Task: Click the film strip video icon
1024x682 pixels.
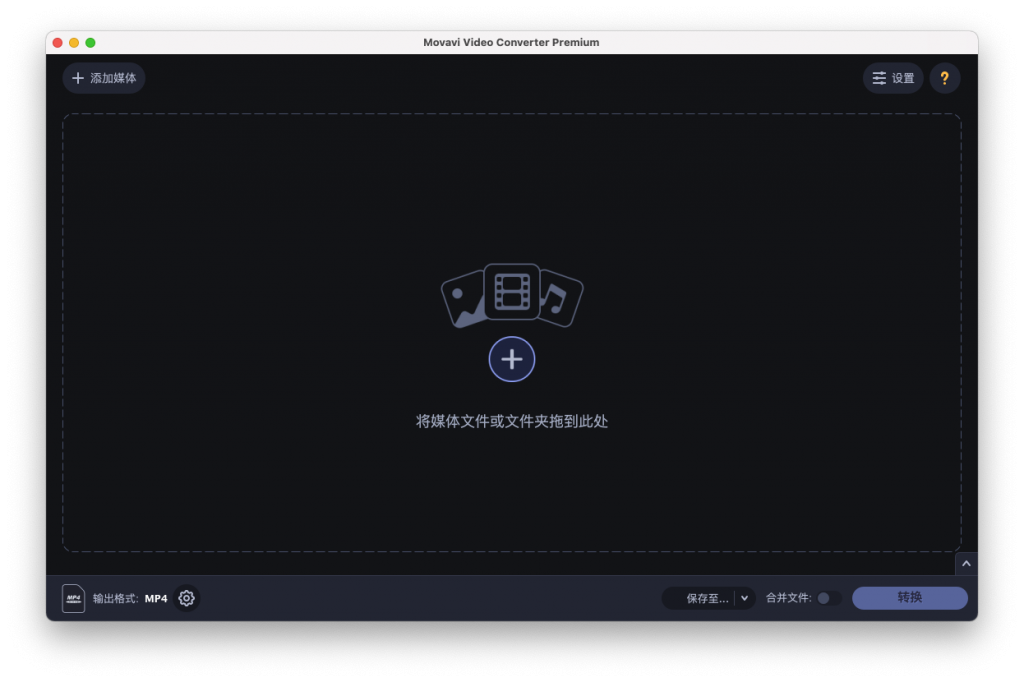Action: [512, 291]
